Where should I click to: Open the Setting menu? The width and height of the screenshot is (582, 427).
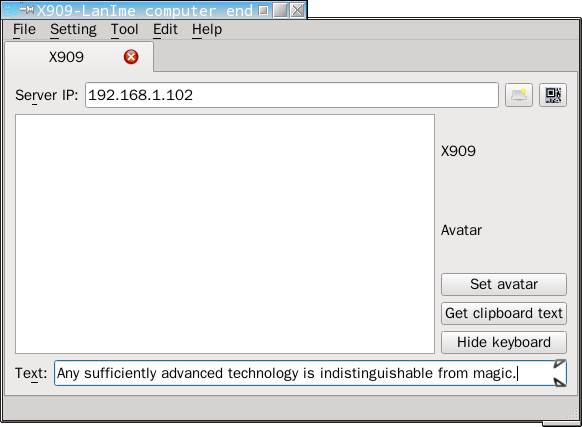coord(73,29)
